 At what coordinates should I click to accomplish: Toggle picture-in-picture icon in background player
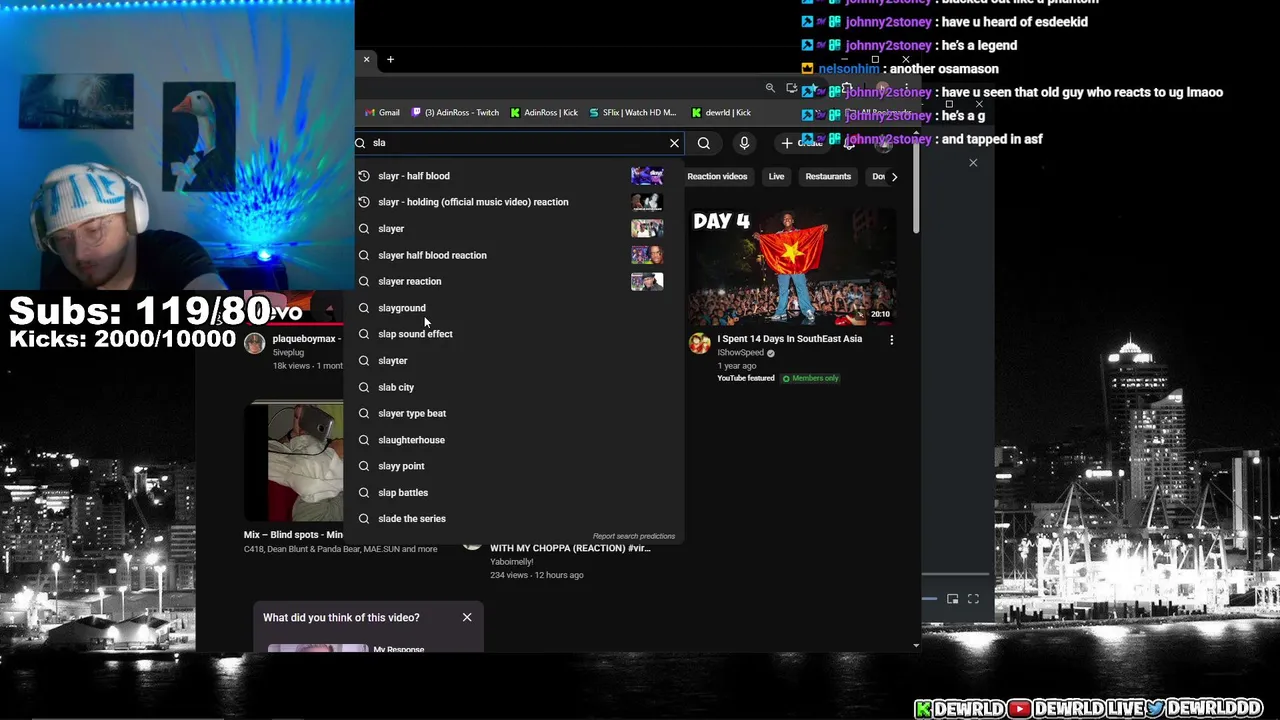point(952,599)
